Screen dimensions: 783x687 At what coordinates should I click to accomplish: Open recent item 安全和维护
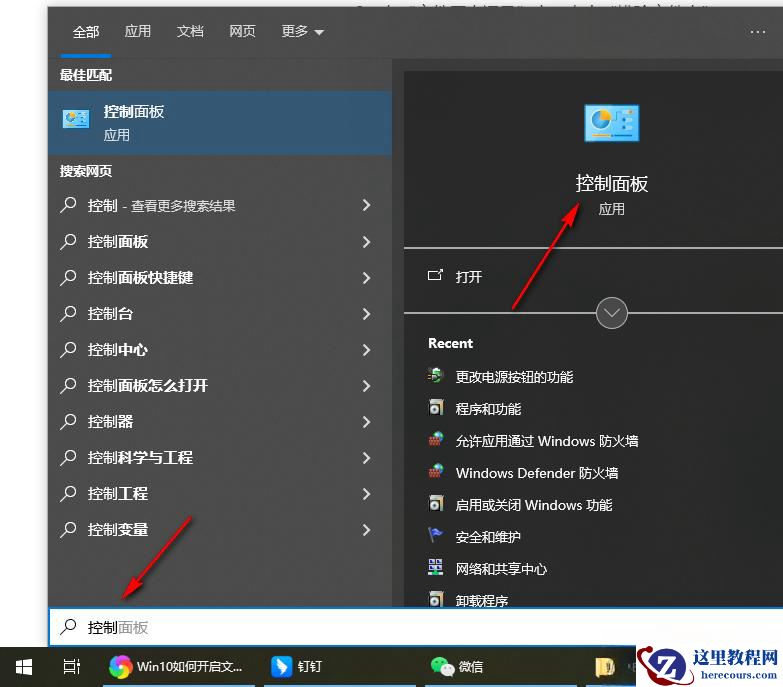pyautogui.click(x=488, y=537)
